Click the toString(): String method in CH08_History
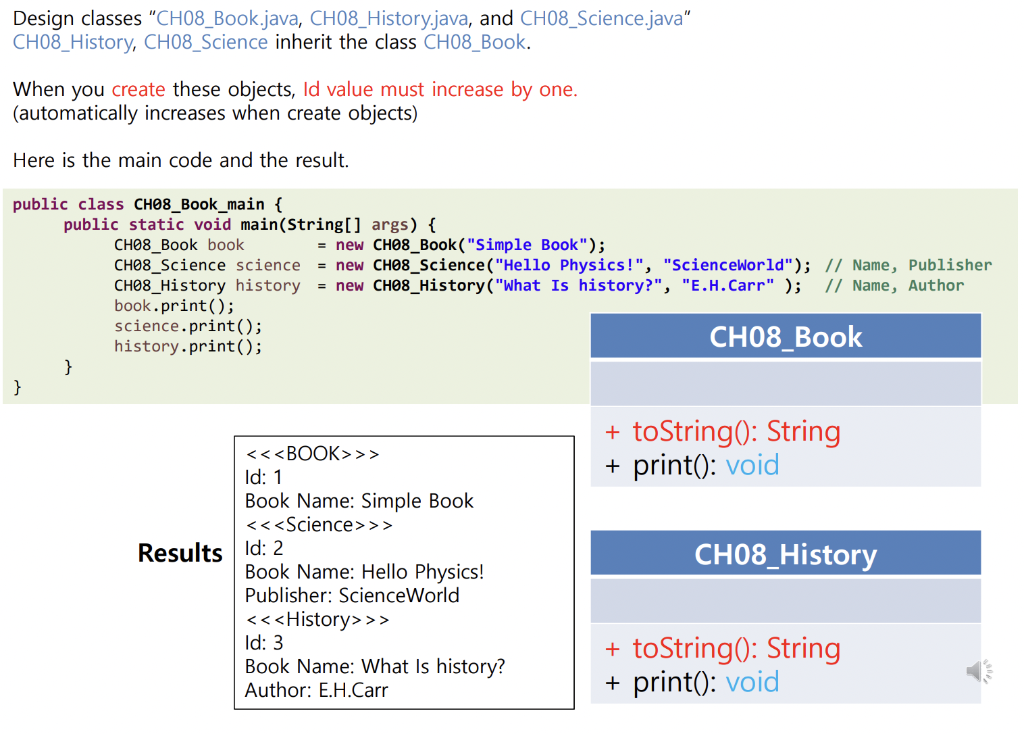The image size is (1024, 734). (x=735, y=648)
